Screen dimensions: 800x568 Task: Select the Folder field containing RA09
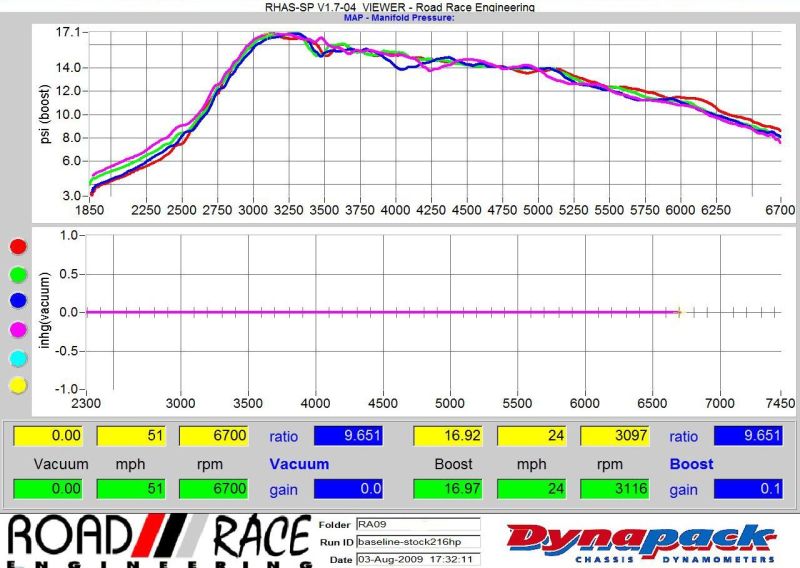tap(417, 524)
